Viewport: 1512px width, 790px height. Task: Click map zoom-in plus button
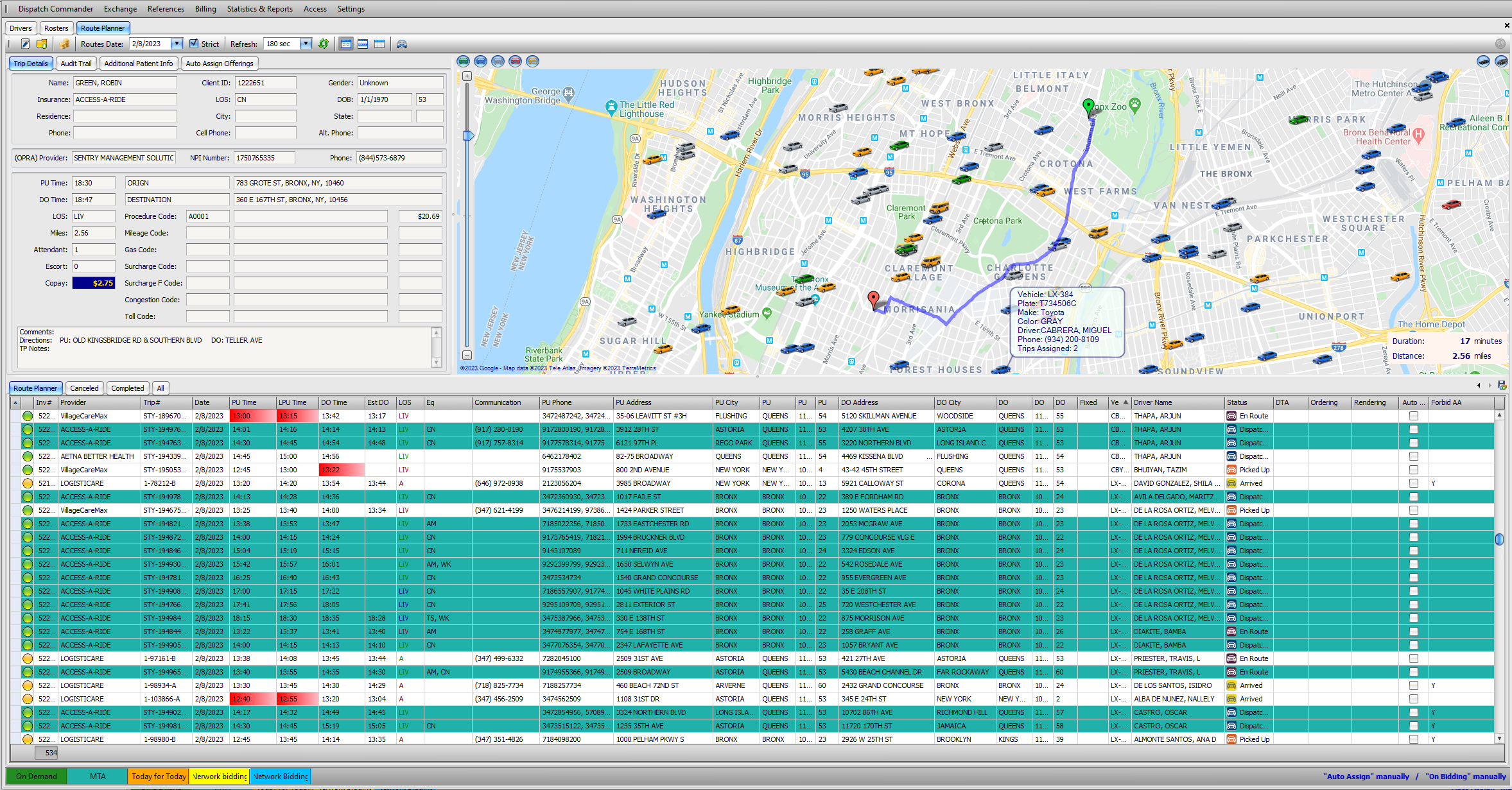[x=467, y=76]
